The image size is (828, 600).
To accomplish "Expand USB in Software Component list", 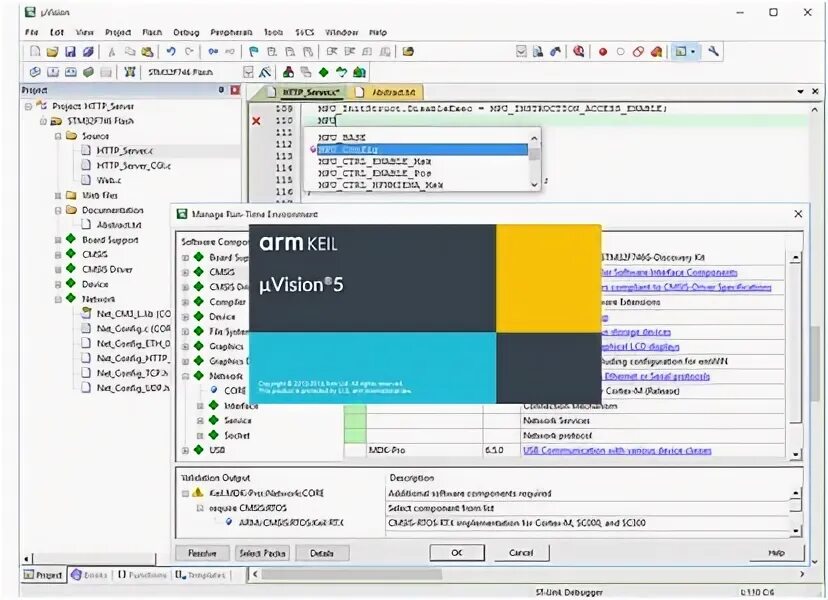I will coord(185,450).
